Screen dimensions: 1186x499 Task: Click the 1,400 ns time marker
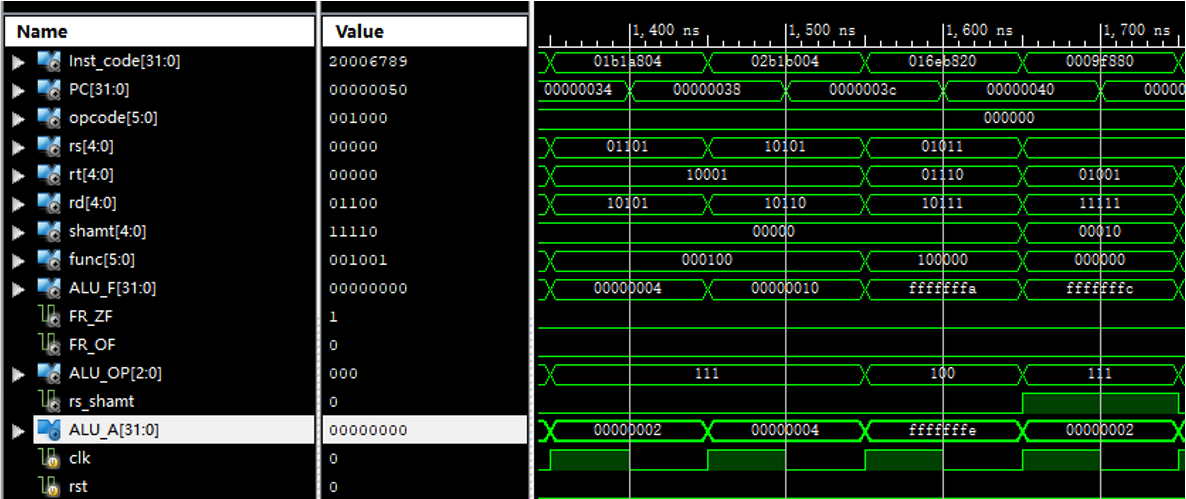666,31
